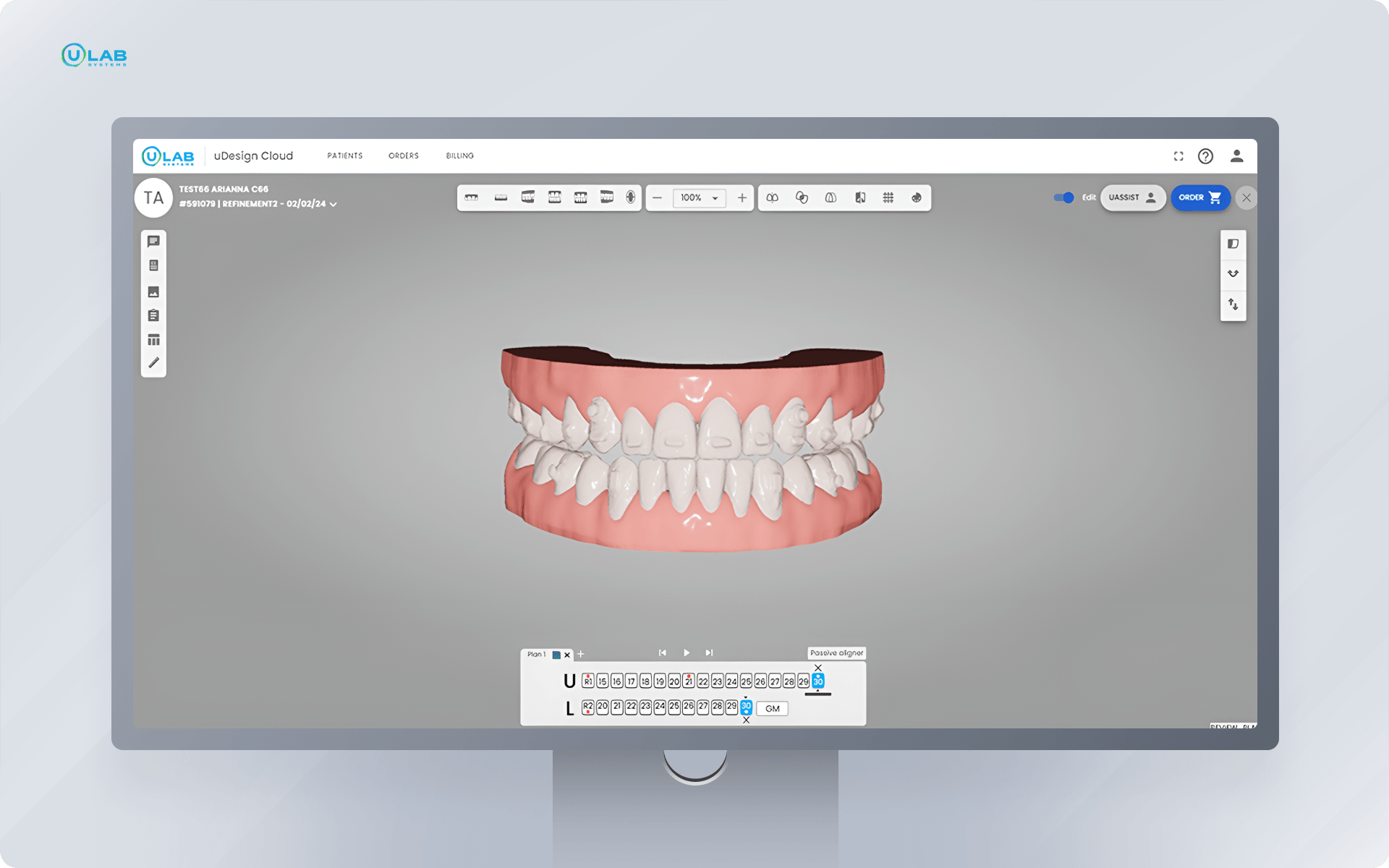Toggle the grid overlay icon
Image resolution: width=1389 pixels, height=868 pixels.
(x=888, y=197)
